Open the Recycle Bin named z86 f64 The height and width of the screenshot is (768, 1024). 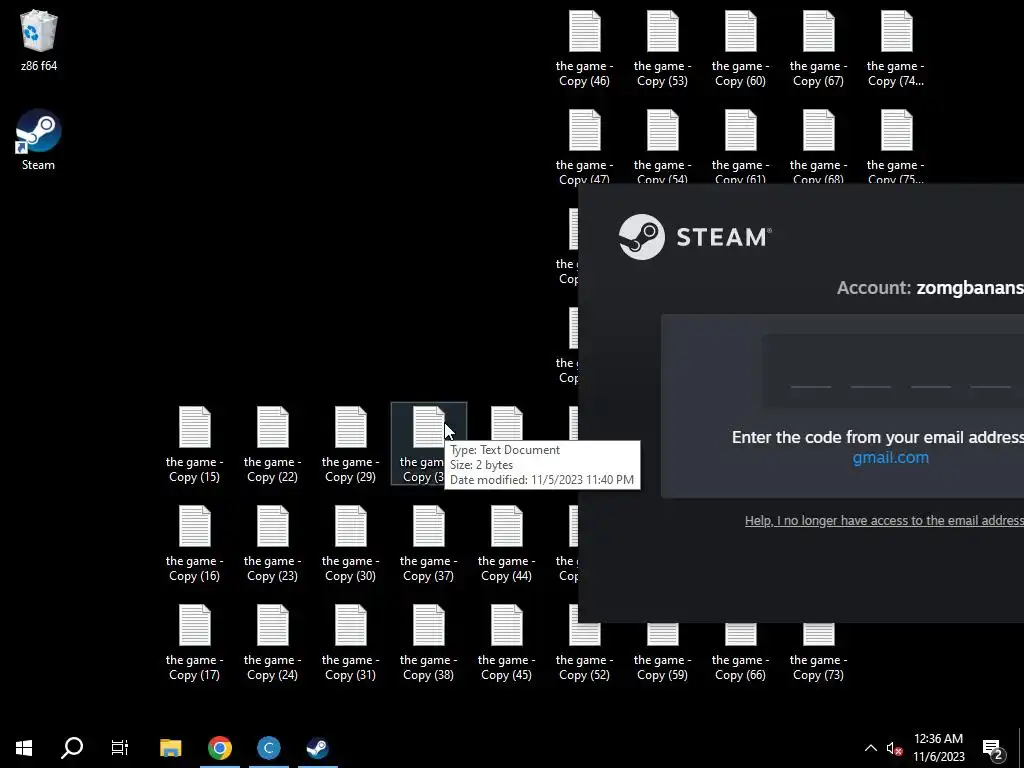pyautogui.click(x=39, y=40)
